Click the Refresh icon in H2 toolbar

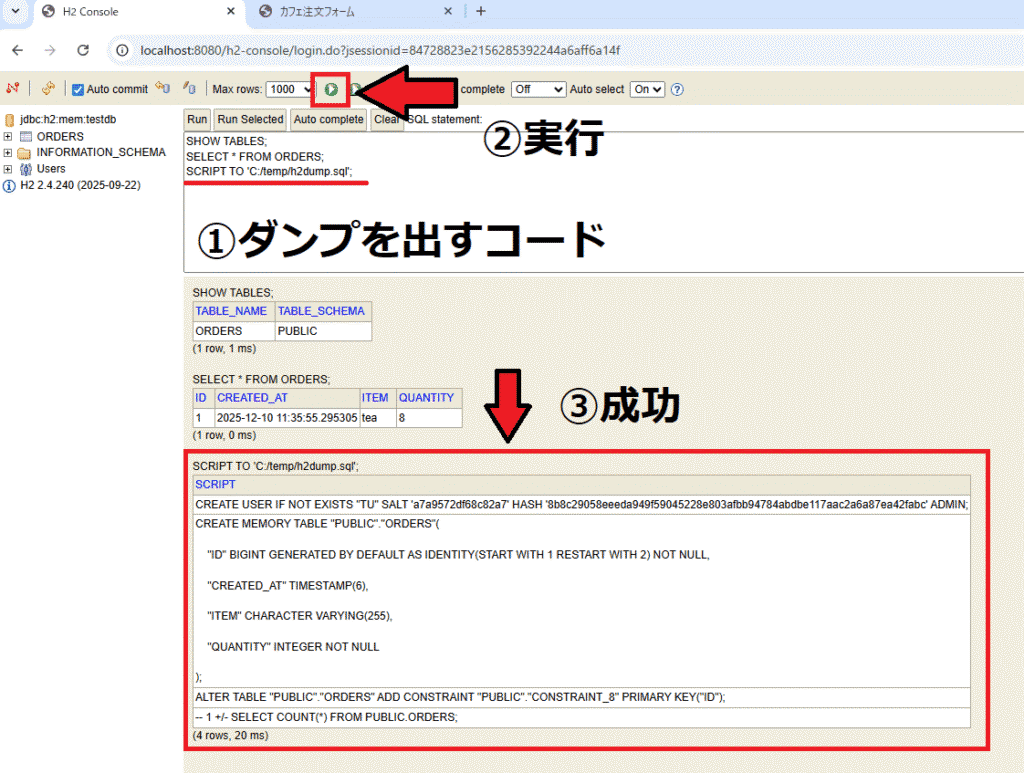(47, 89)
